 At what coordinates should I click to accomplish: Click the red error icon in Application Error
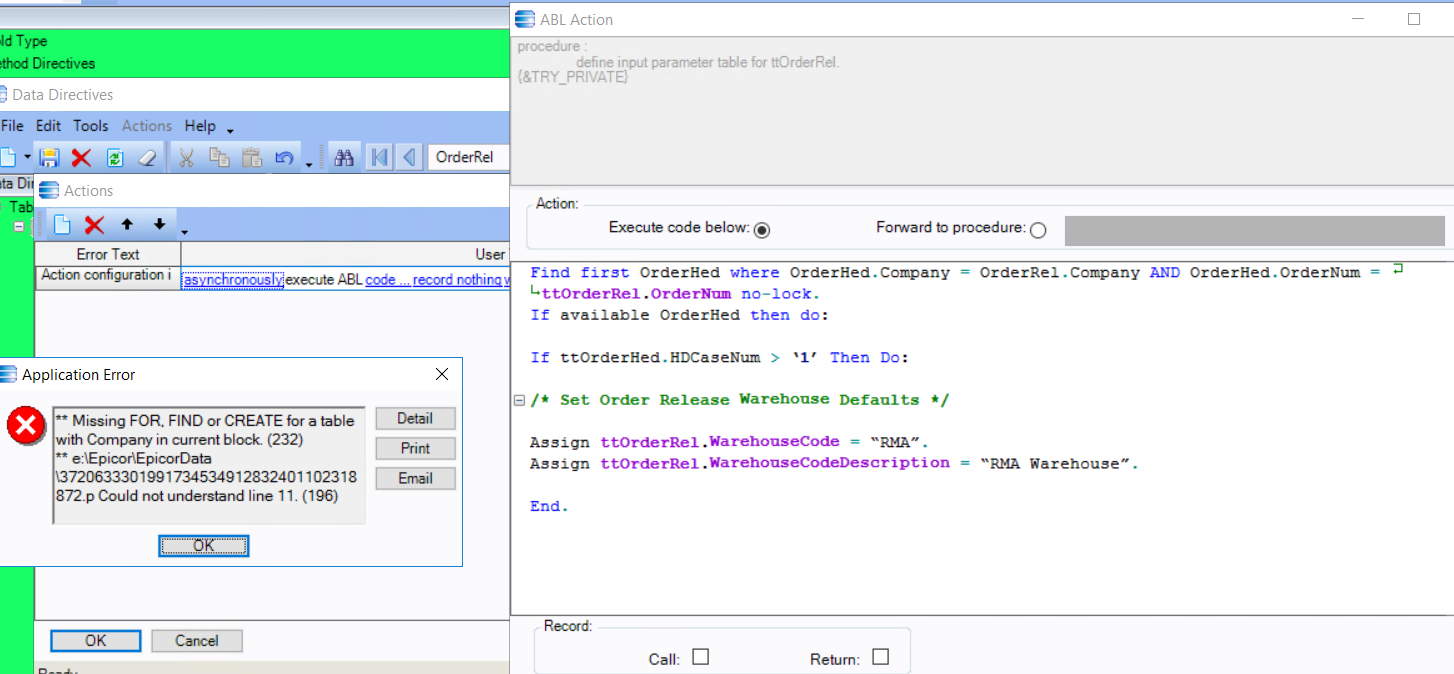(26, 426)
